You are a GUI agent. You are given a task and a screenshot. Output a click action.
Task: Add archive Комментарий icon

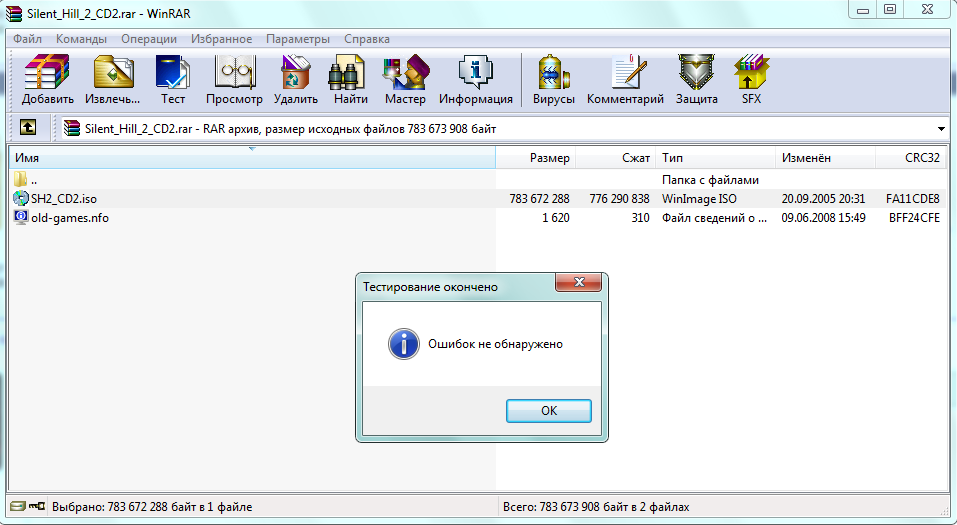[x=628, y=72]
